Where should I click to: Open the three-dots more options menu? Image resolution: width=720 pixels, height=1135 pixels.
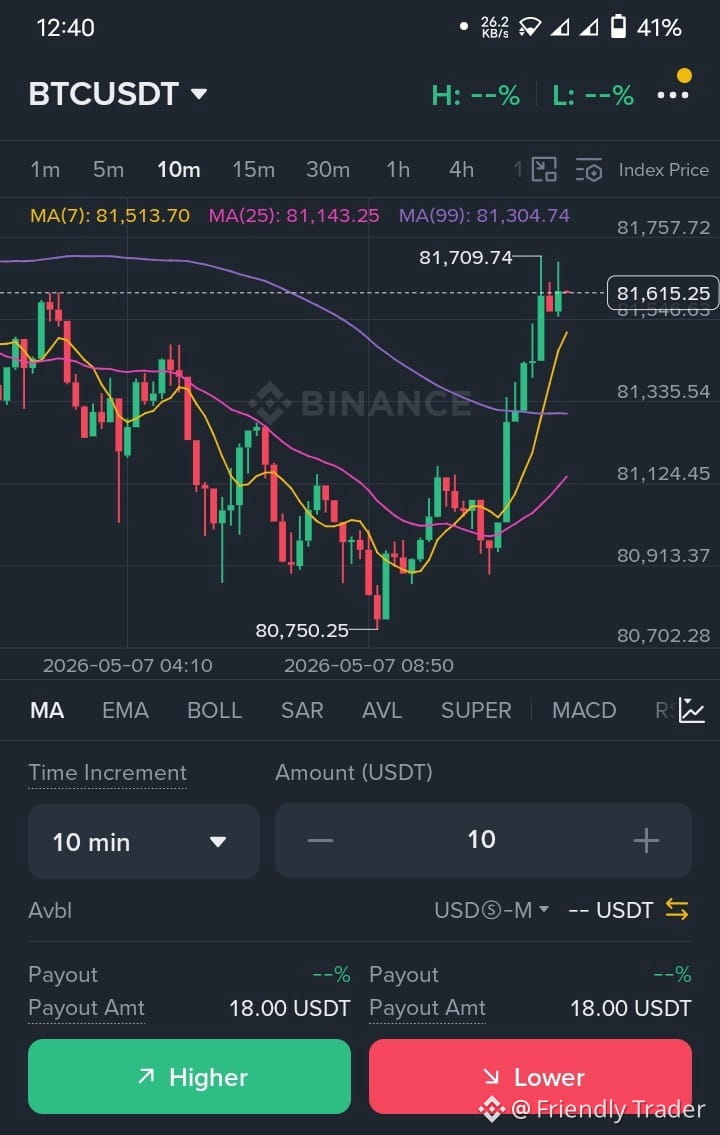[672, 95]
